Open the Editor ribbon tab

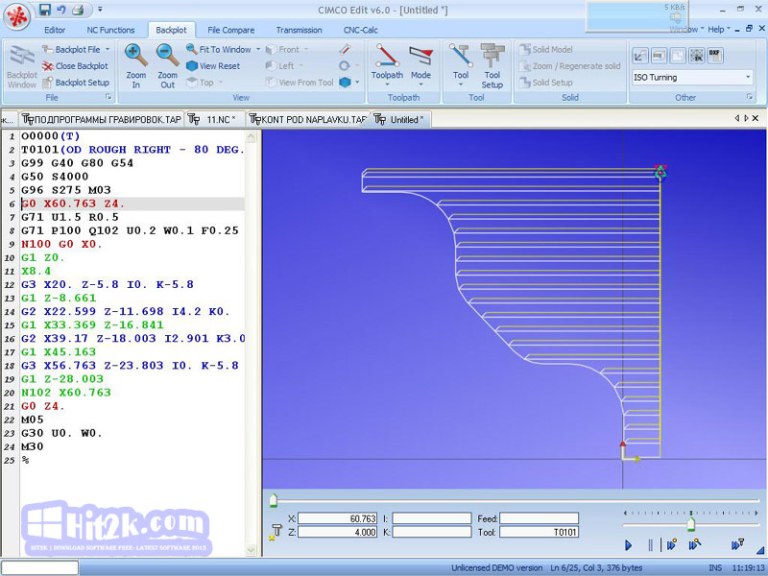click(54, 30)
